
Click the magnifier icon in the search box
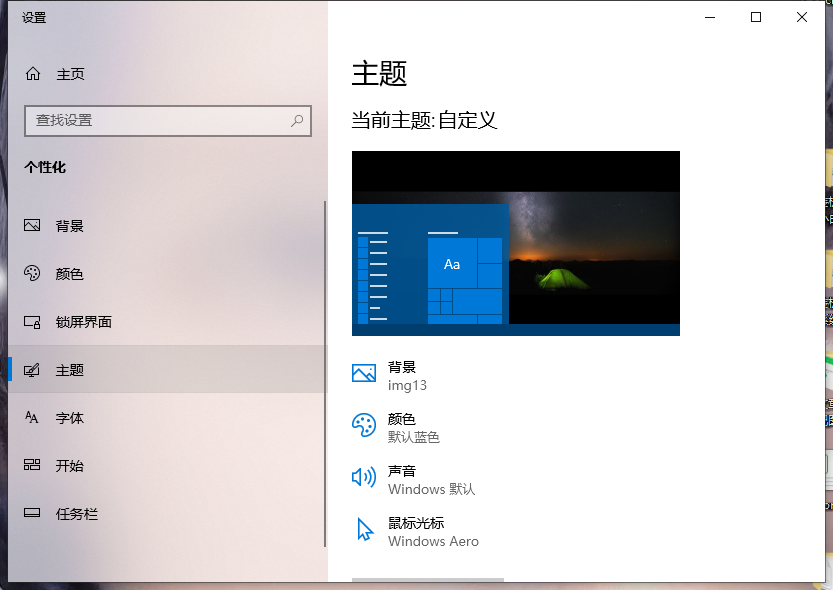click(297, 120)
